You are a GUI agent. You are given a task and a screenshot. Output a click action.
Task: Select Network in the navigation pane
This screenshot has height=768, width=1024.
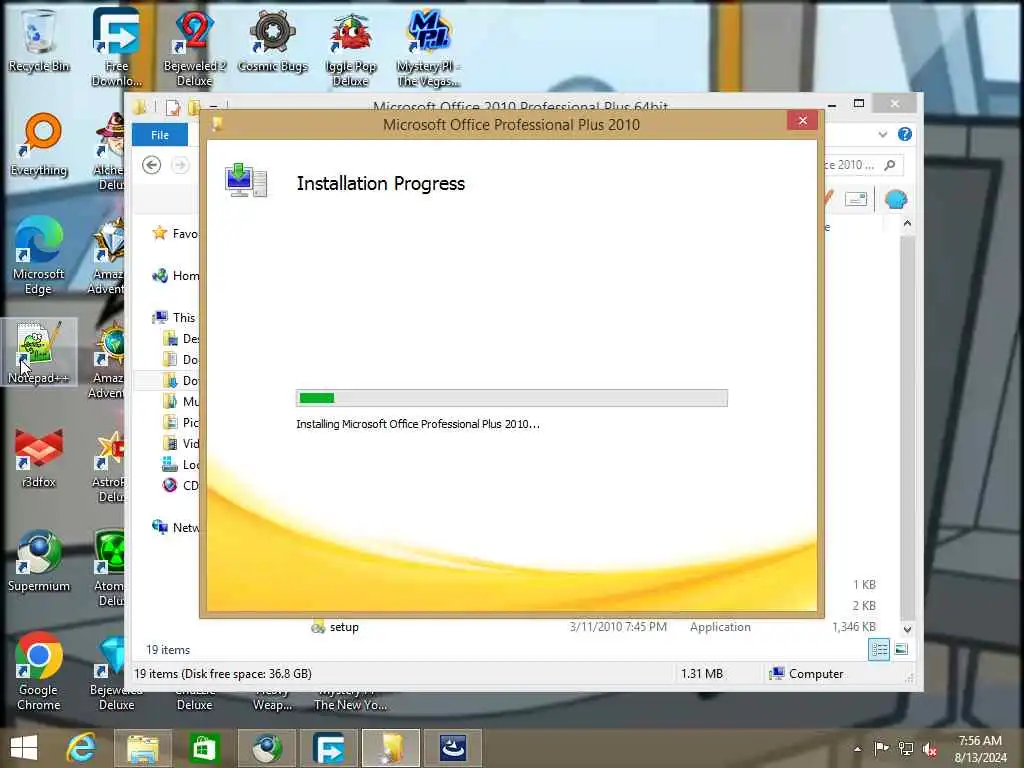pos(176,527)
